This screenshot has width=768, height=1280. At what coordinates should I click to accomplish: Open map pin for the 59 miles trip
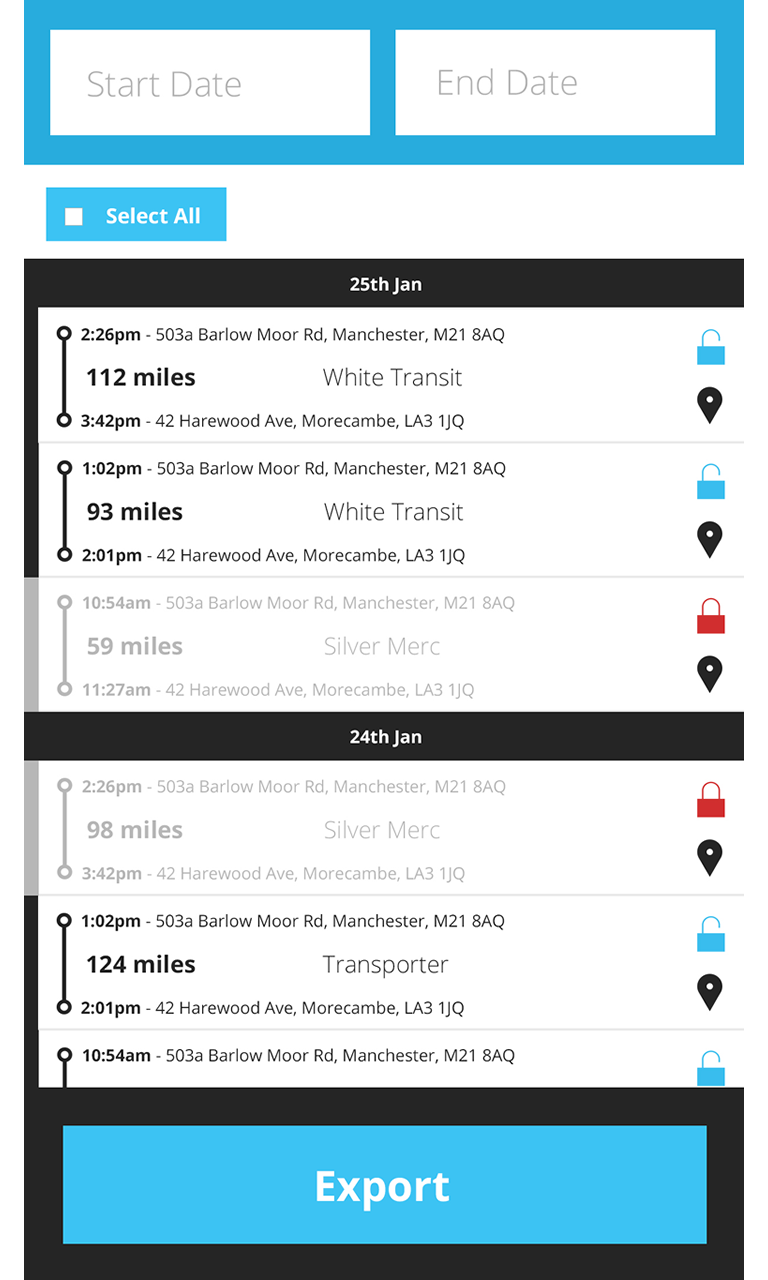tap(709, 673)
